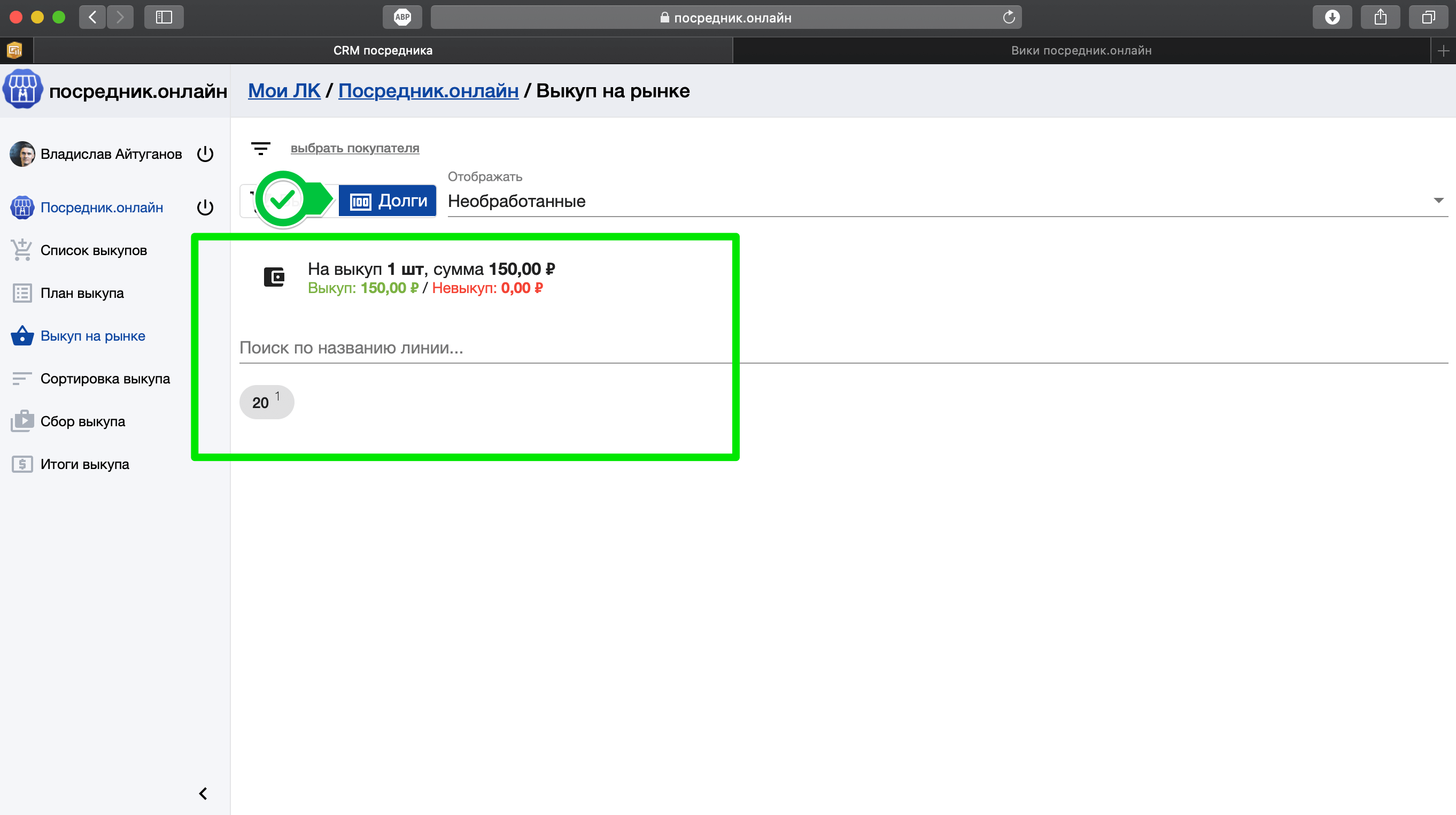
Task: Expand the 'Отображать' dropdown showing 'Необработанные'
Action: point(947,201)
